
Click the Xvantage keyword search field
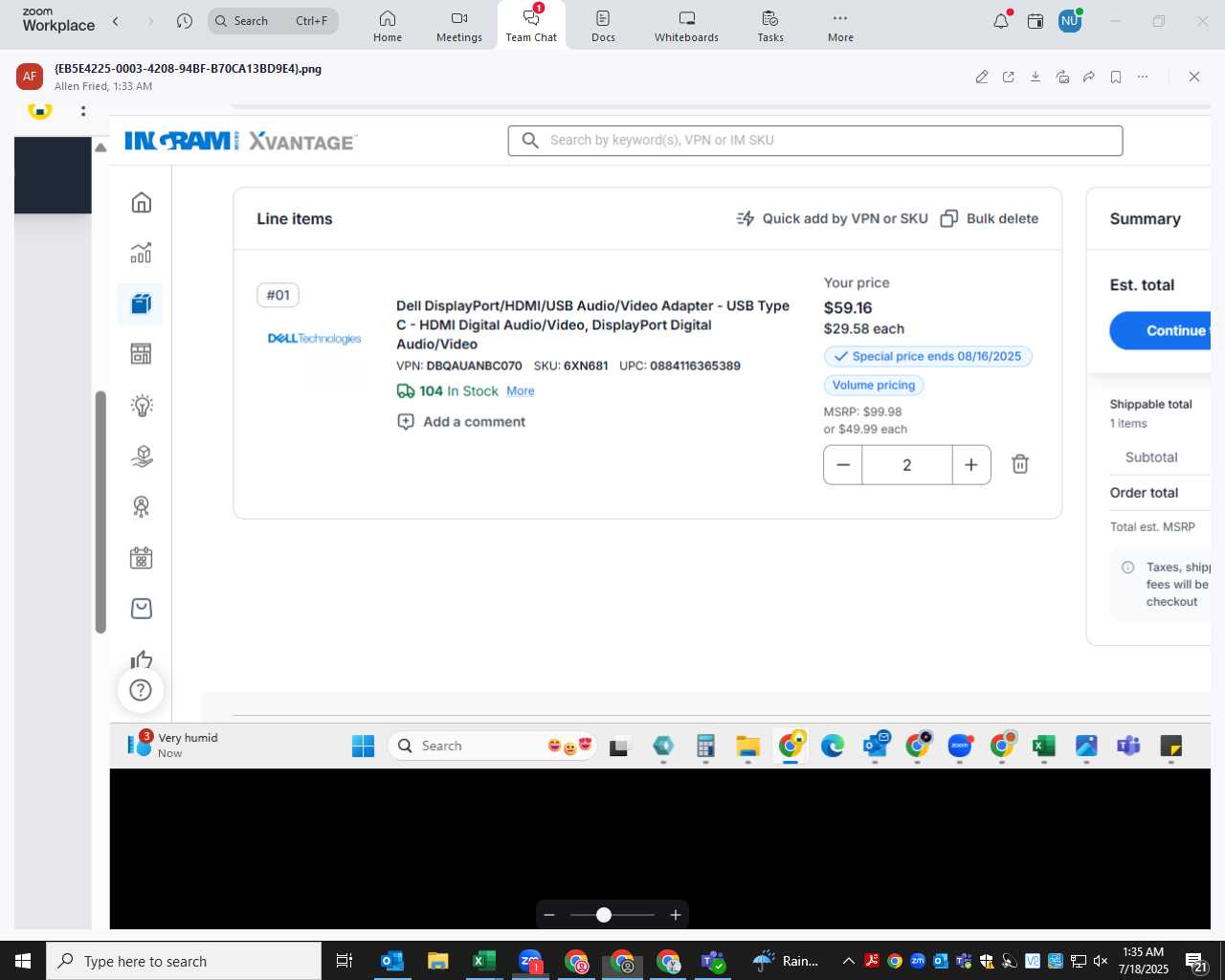click(815, 141)
